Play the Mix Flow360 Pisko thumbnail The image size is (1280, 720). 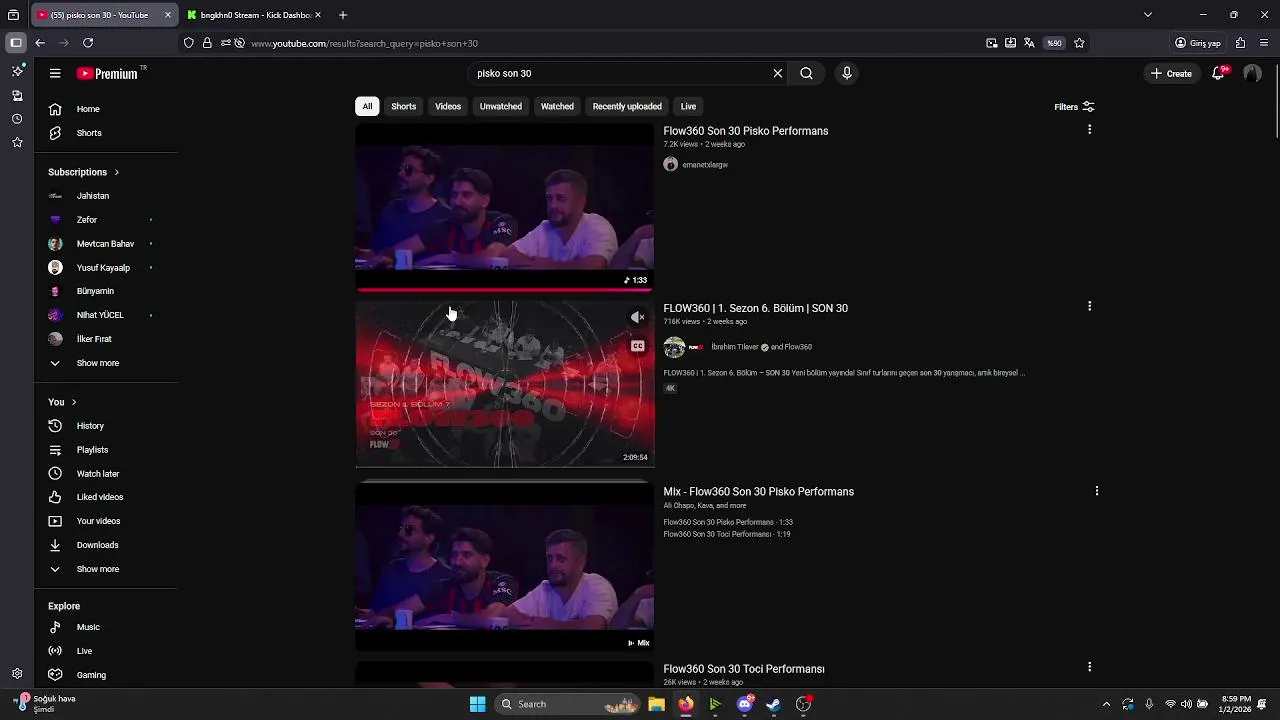click(x=504, y=567)
